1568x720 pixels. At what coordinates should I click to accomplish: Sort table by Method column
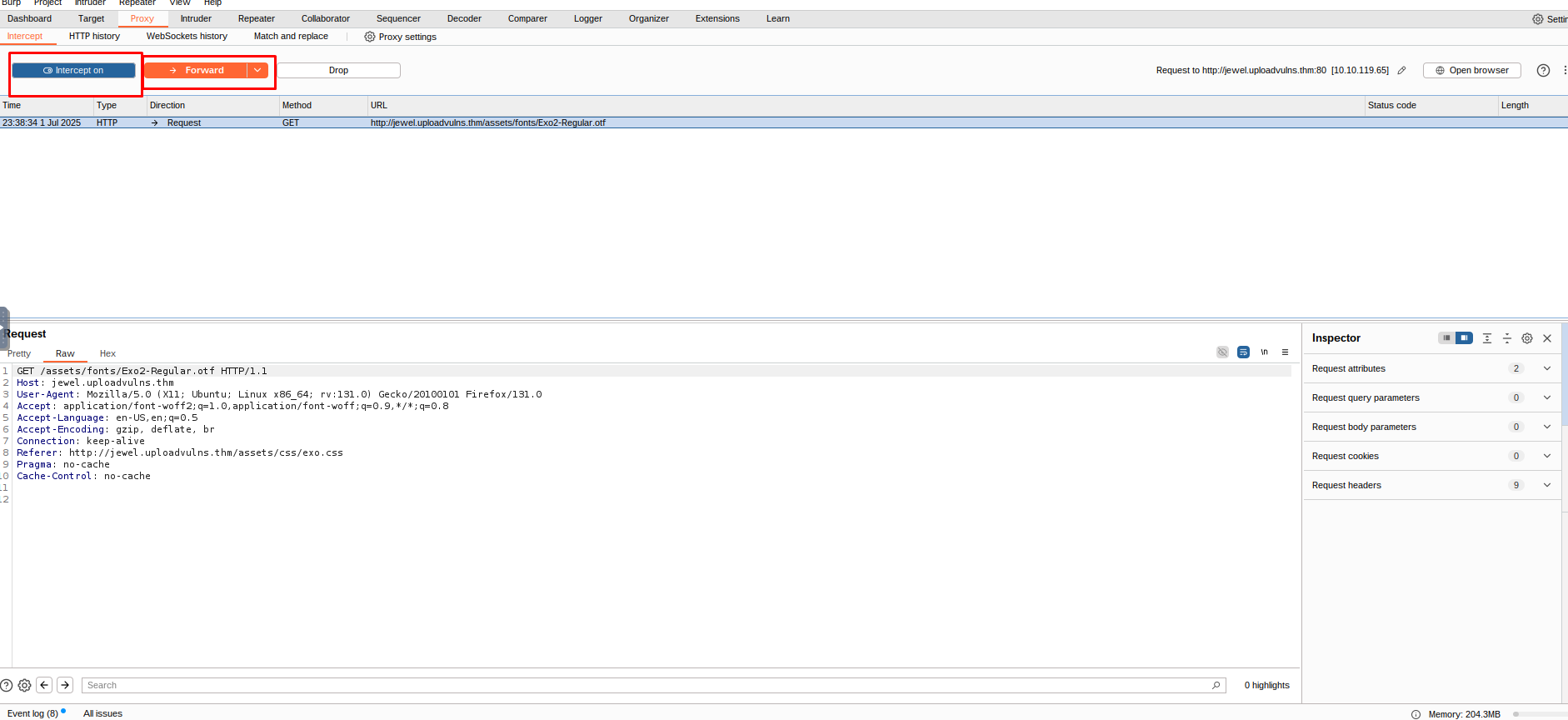pyautogui.click(x=323, y=106)
